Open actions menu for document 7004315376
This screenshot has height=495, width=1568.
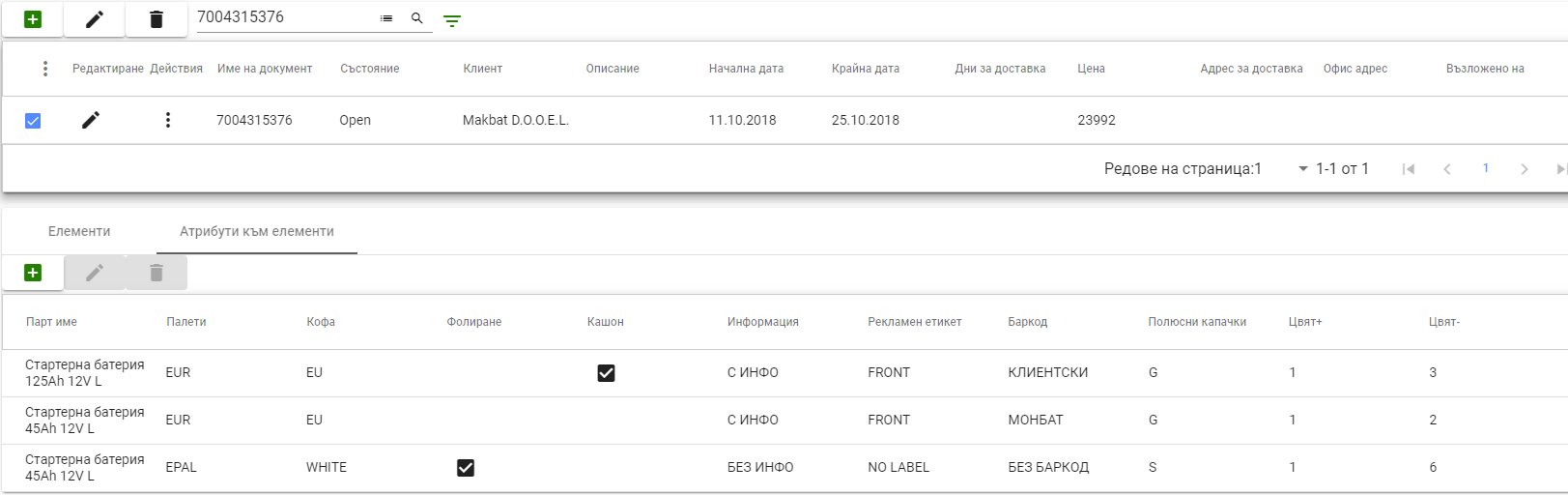pyautogui.click(x=168, y=120)
